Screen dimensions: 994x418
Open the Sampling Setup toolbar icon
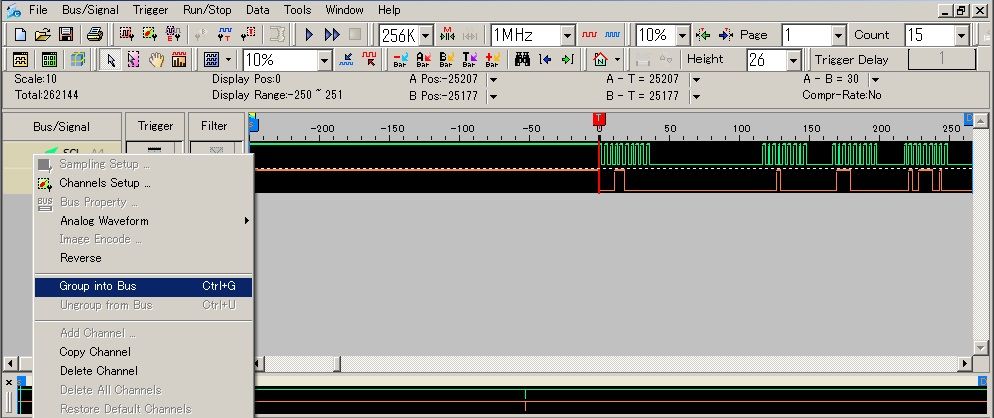[x=127, y=34]
